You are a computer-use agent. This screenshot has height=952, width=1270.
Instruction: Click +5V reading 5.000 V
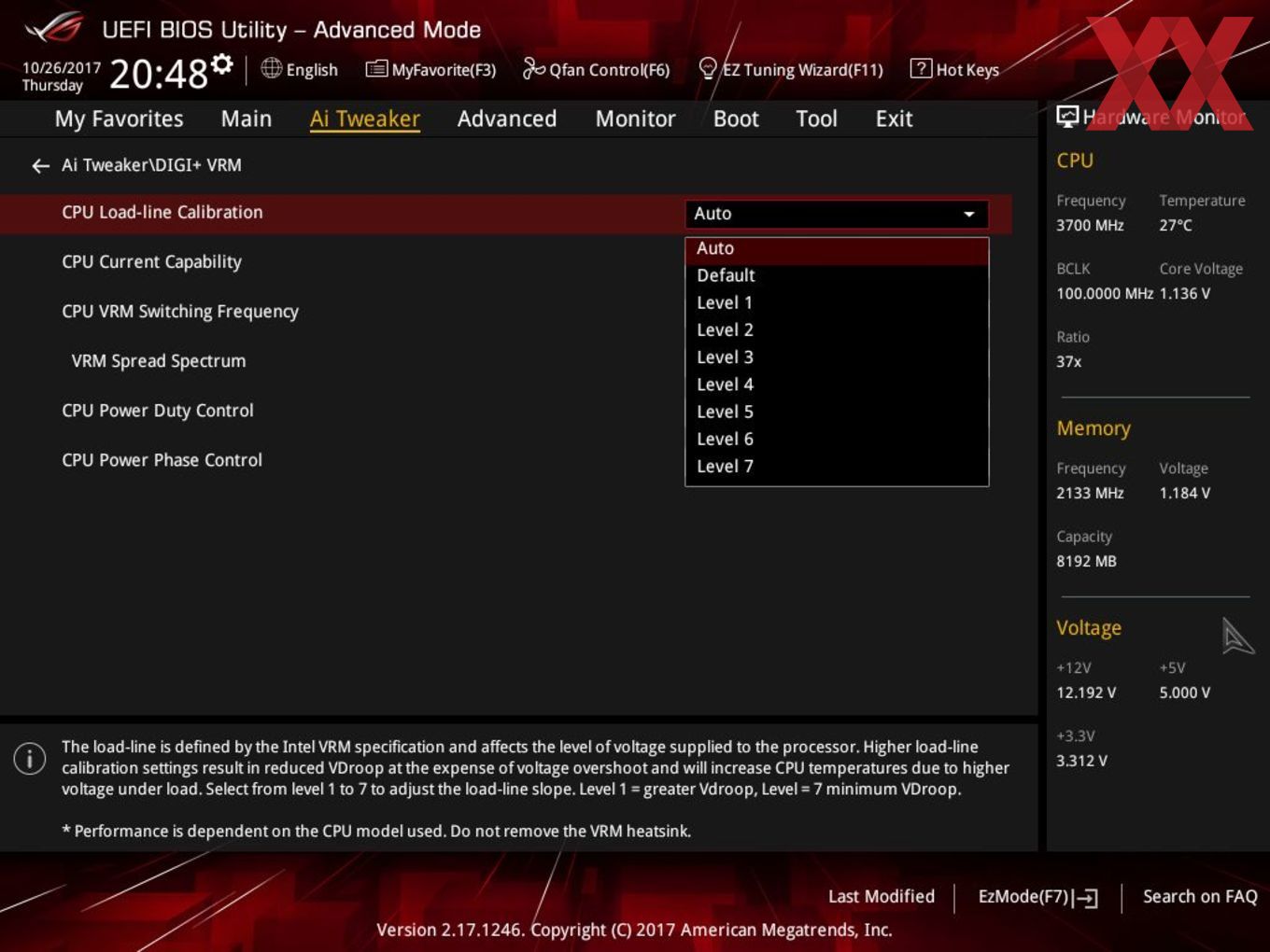1185,693
